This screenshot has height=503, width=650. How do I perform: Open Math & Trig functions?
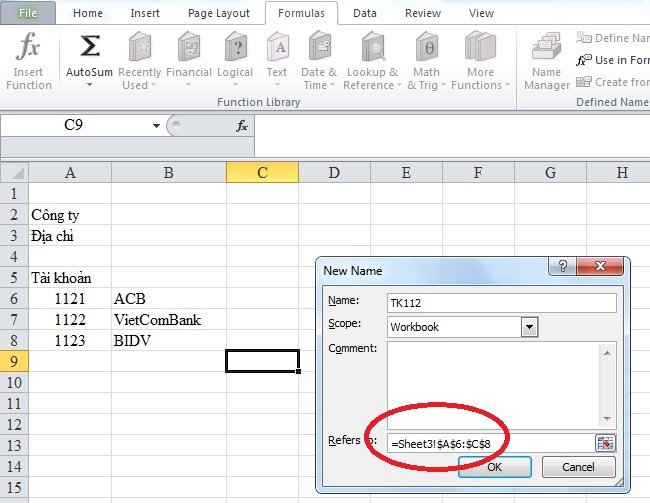pyautogui.click(x=426, y=60)
